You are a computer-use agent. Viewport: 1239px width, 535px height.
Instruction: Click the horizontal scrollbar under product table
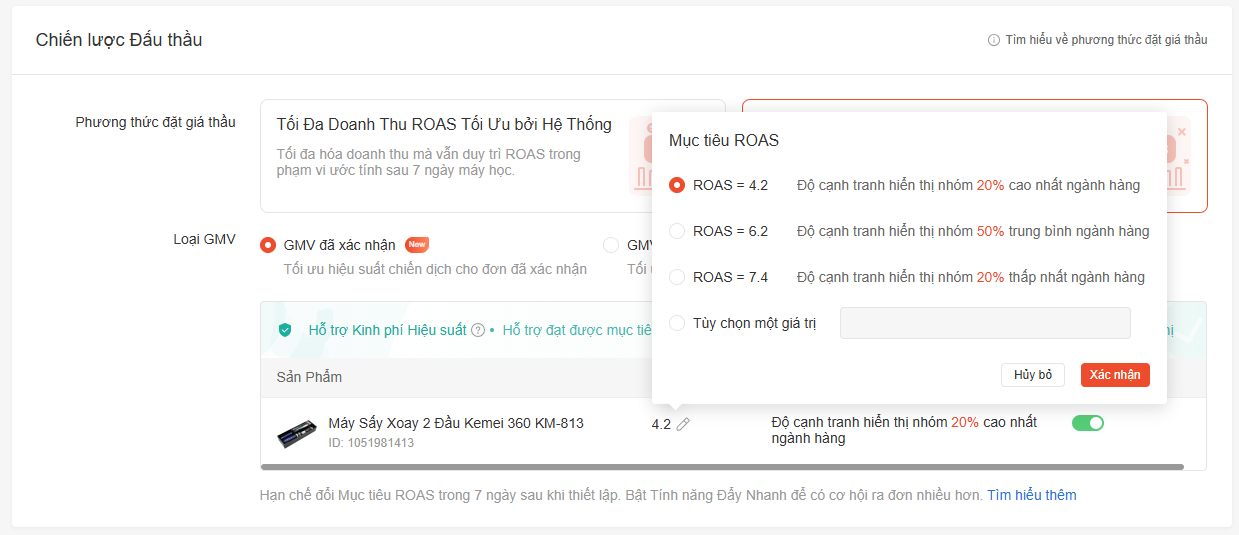(722, 467)
